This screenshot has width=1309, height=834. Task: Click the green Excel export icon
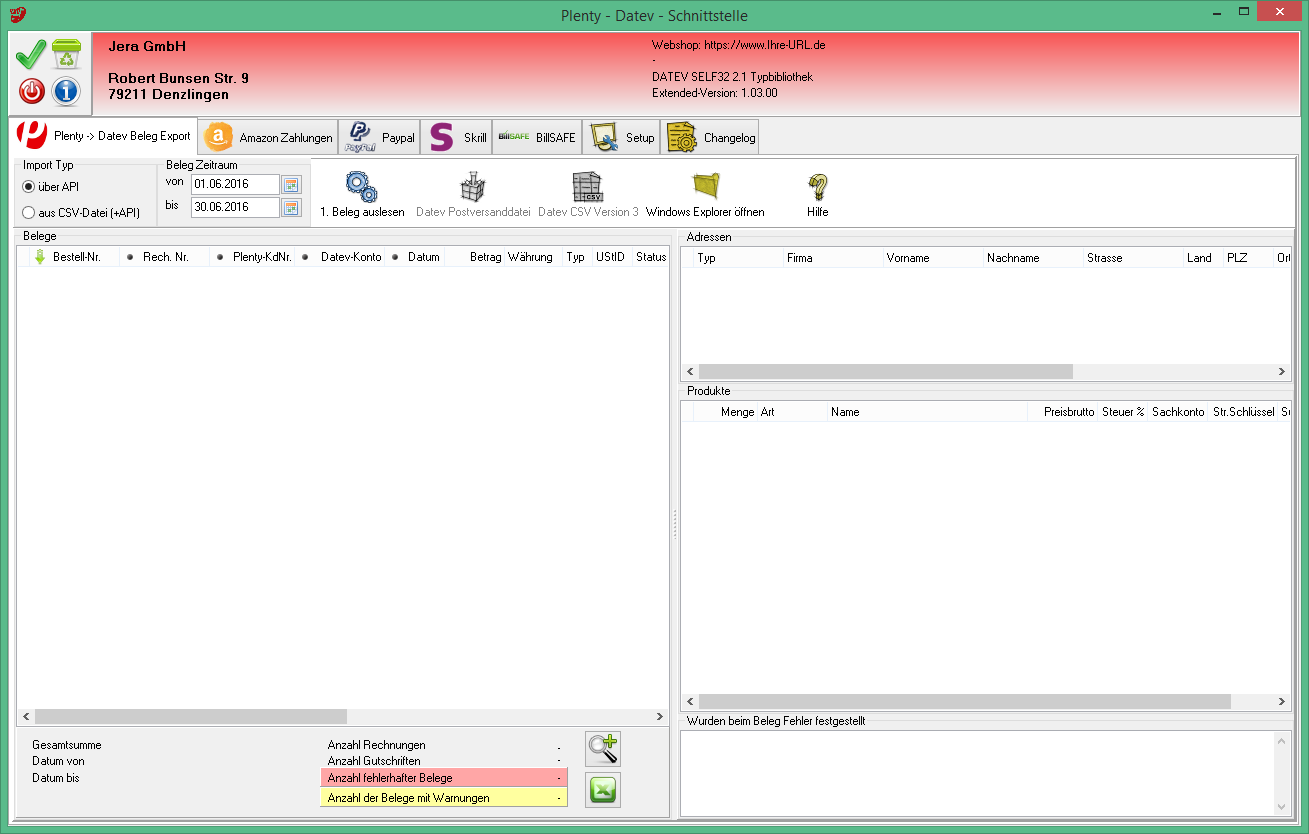pyautogui.click(x=602, y=790)
